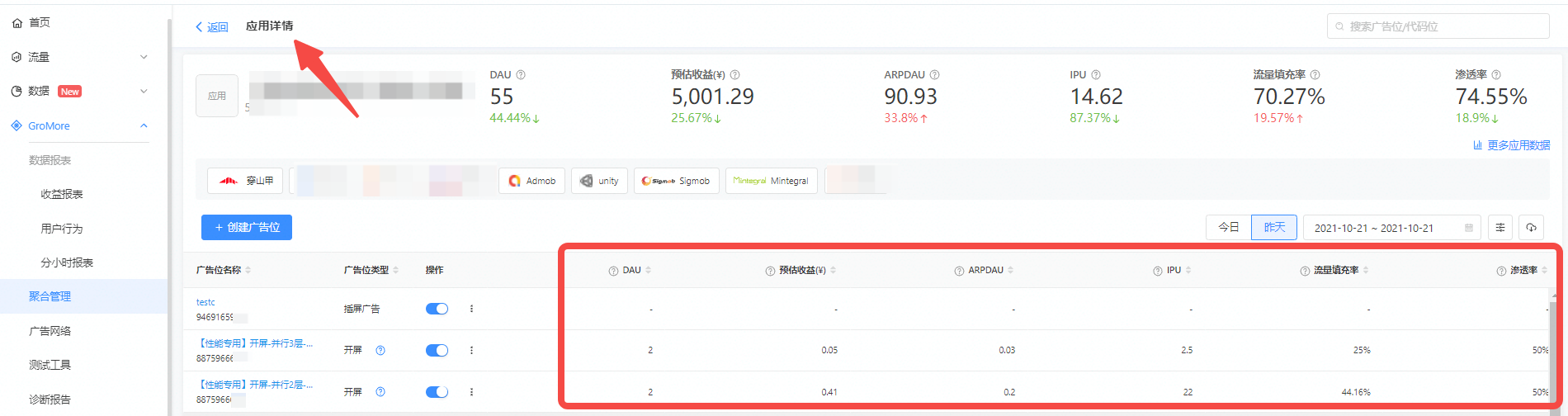Click the cloud download export icon
Viewport: 1568px width, 416px height.
click(1531, 228)
